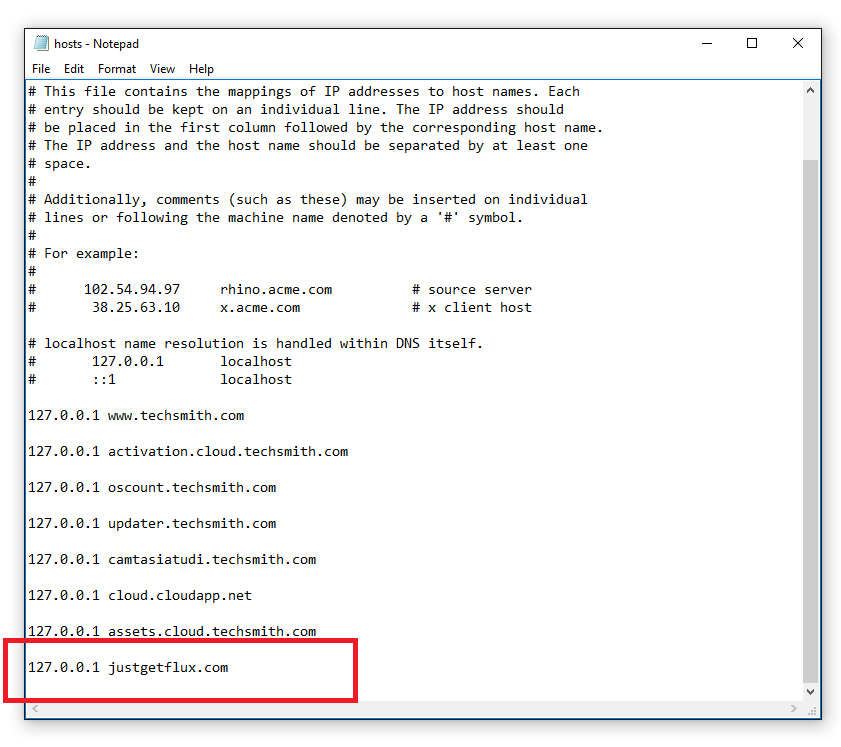Click the cloud.cloudapp.net entry
Image resolution: width=841 pixels, height=747 pixels.
[180, 595]
